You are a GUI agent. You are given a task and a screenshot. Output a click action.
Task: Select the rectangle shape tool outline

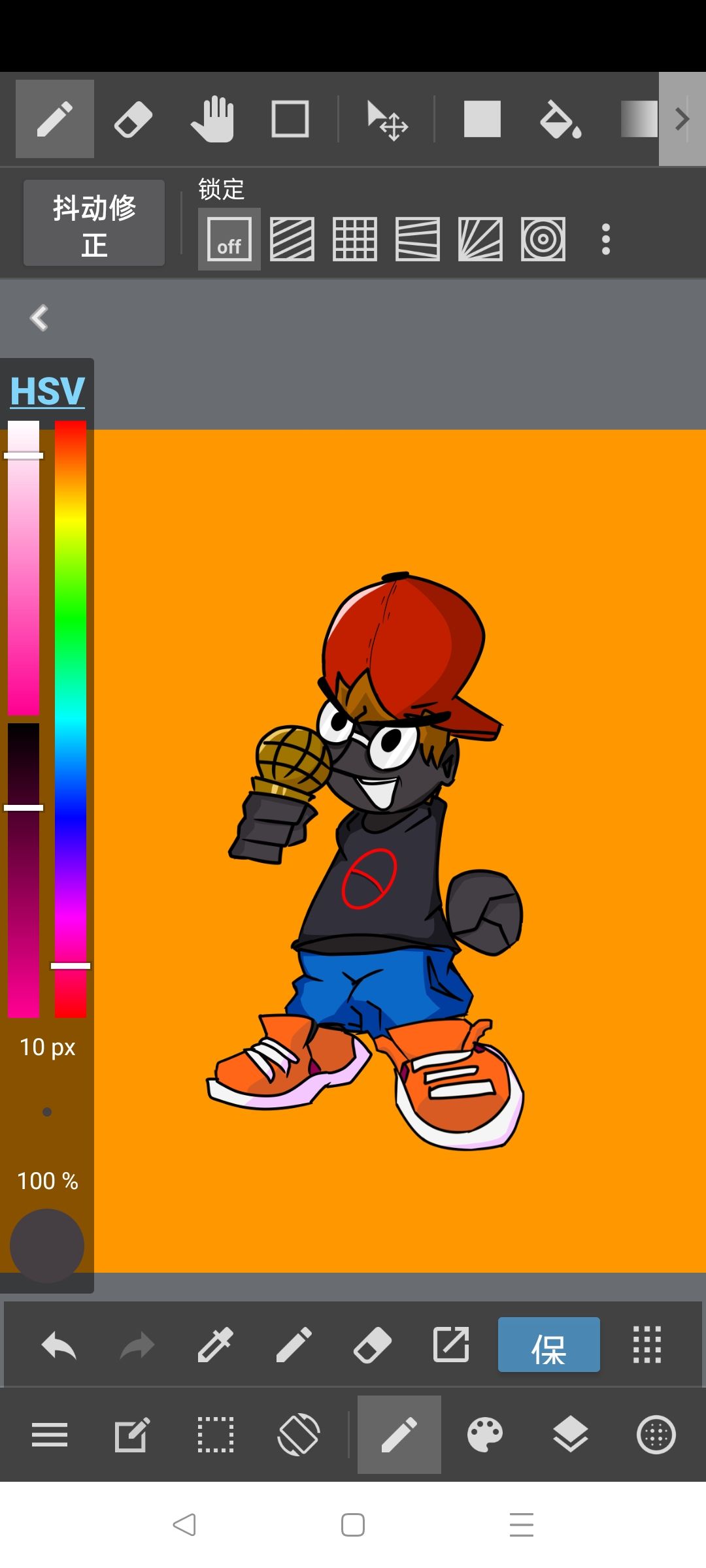coord(290,119)
